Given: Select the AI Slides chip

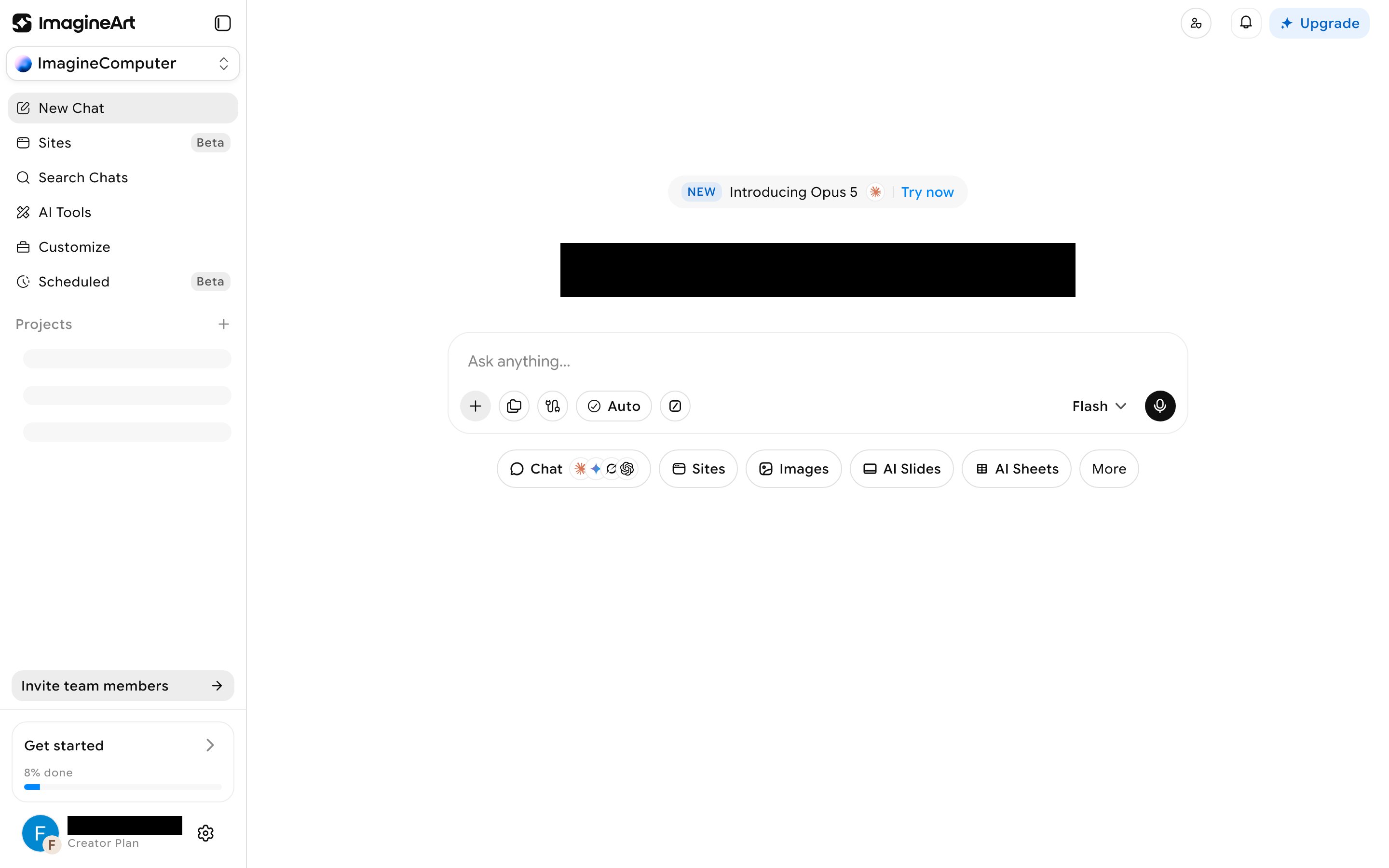Looking at the screenshot, I should 902,468.
